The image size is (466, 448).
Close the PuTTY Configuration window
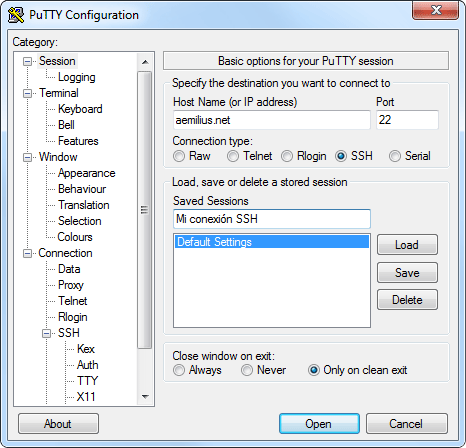coord(436,10)
